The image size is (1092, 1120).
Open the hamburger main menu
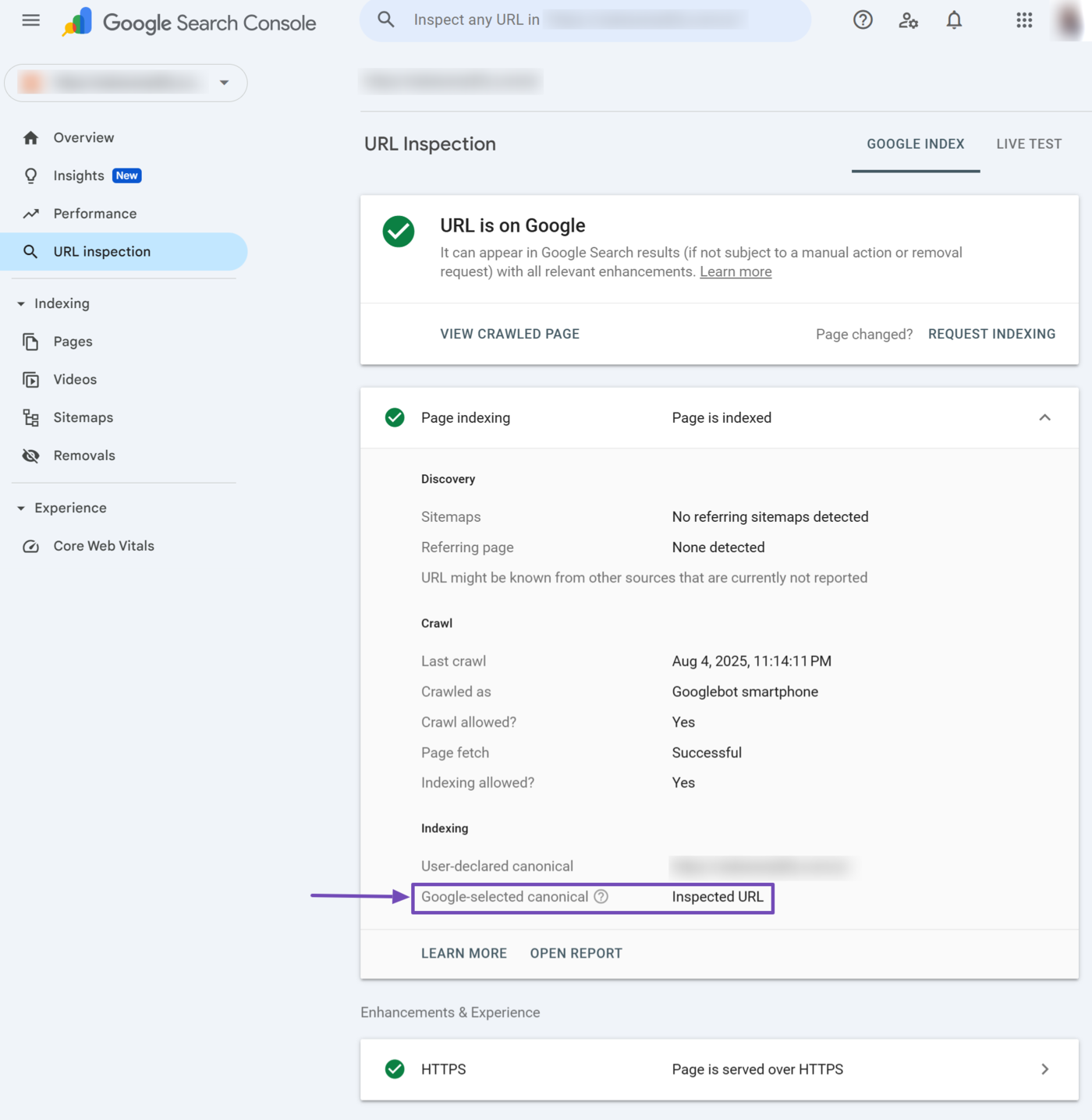click(x=31, y=20)
